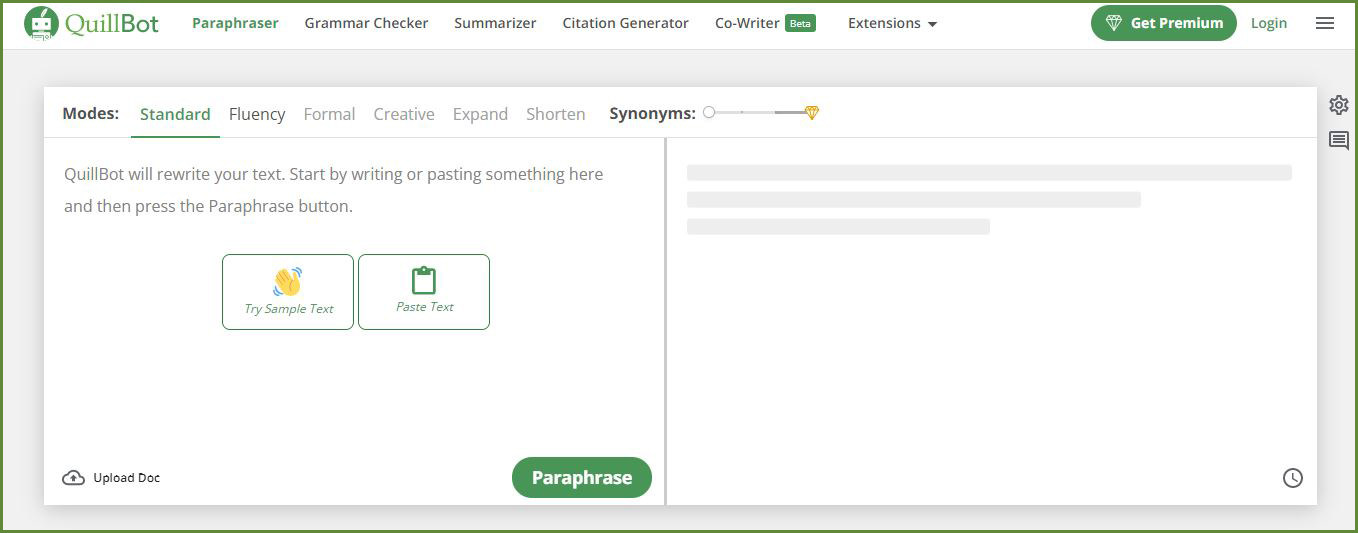This screenshot has height=533, width=1358.
Task: Click the premium diamond on synonyms slider
Action: (x=812, y=113)
